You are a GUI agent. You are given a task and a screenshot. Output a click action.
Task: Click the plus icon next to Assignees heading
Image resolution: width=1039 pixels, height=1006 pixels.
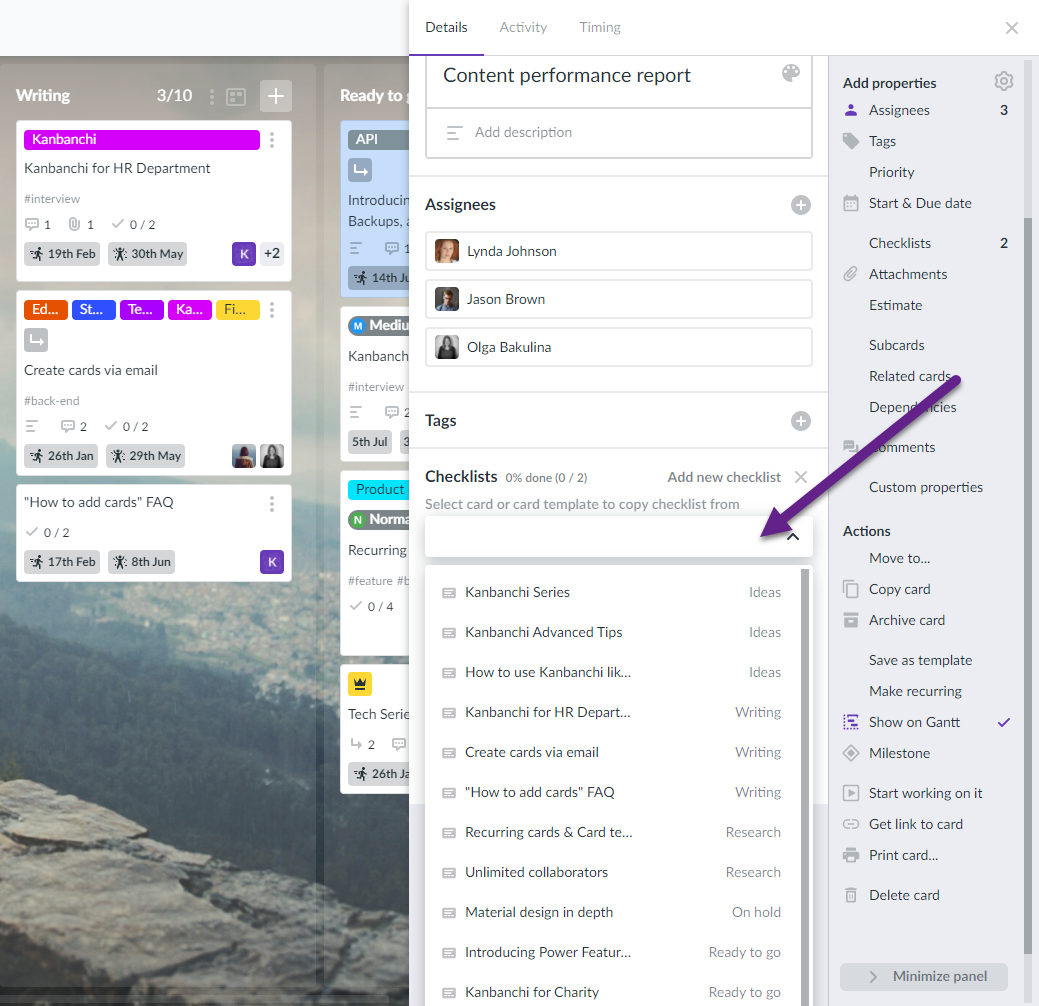pos(800,205)
